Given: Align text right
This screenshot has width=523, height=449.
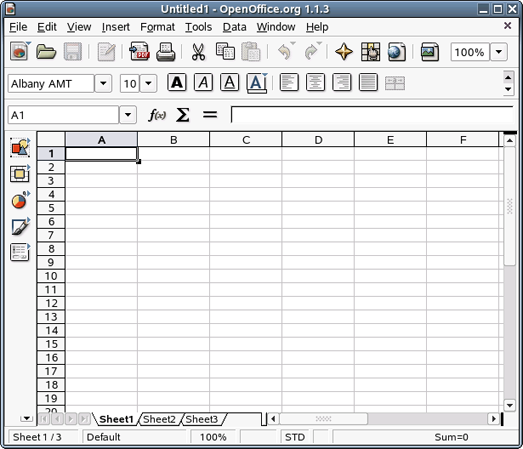Looking at the screenshot, I should 342,82.
